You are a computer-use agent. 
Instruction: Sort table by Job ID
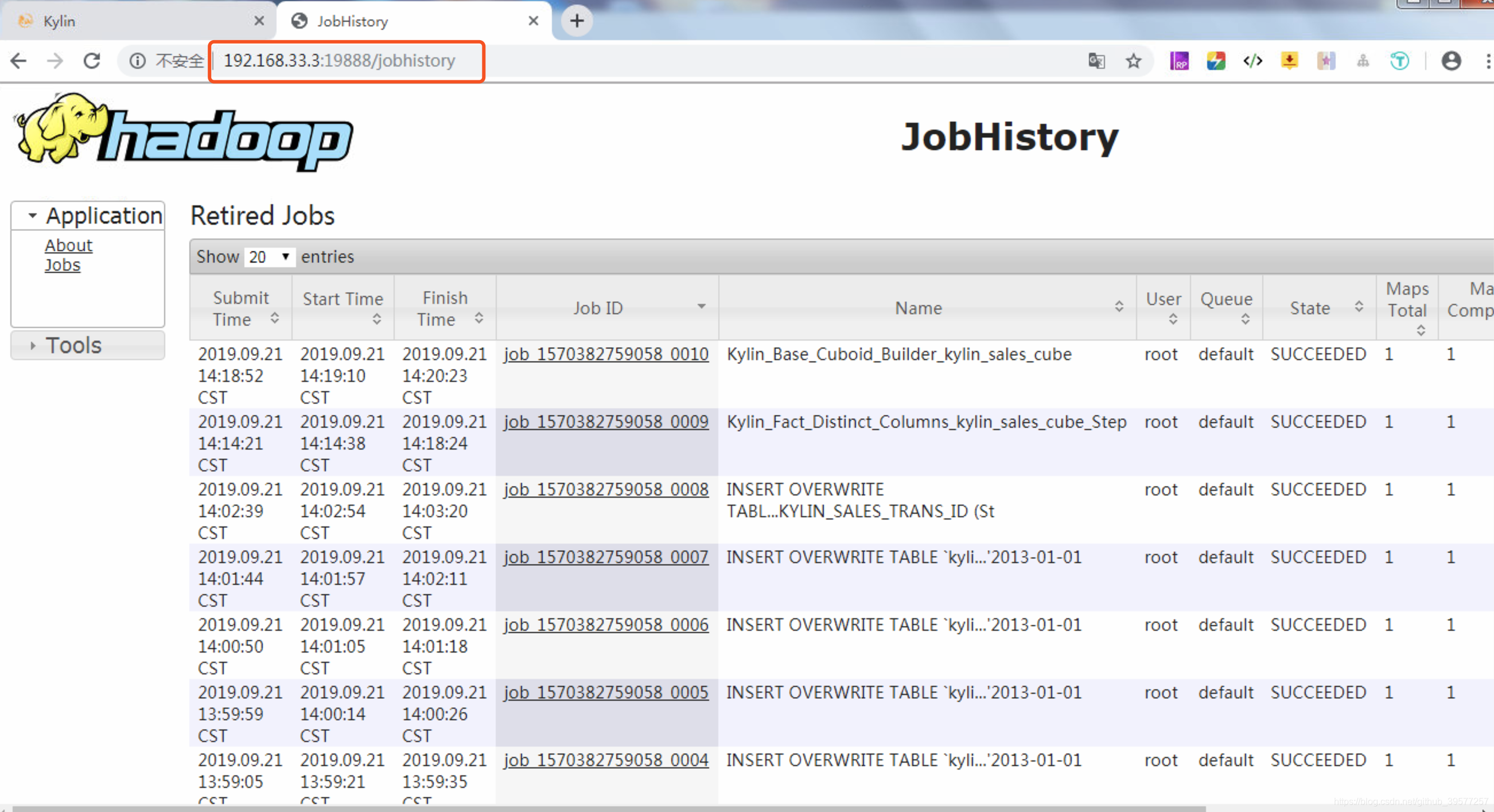click(x=607, y=308)
